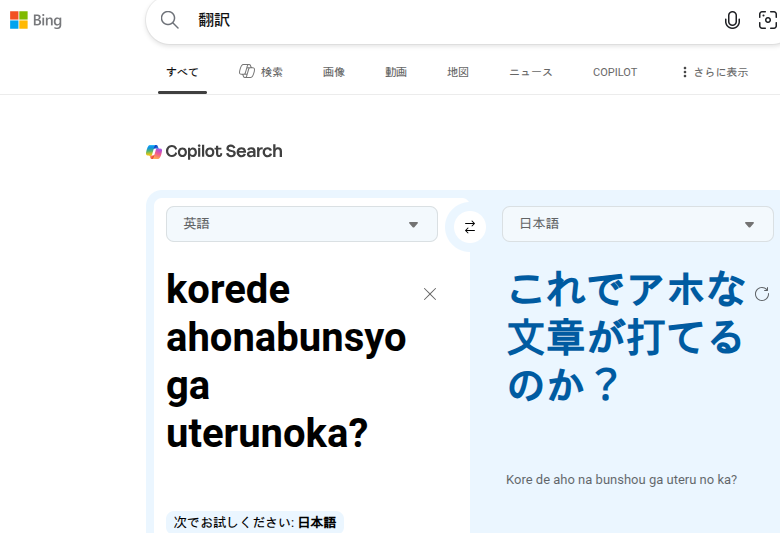Open the 日本語 target language dropdown
Image resolution: width=780 pixels, height=533 pixels.
637,224
